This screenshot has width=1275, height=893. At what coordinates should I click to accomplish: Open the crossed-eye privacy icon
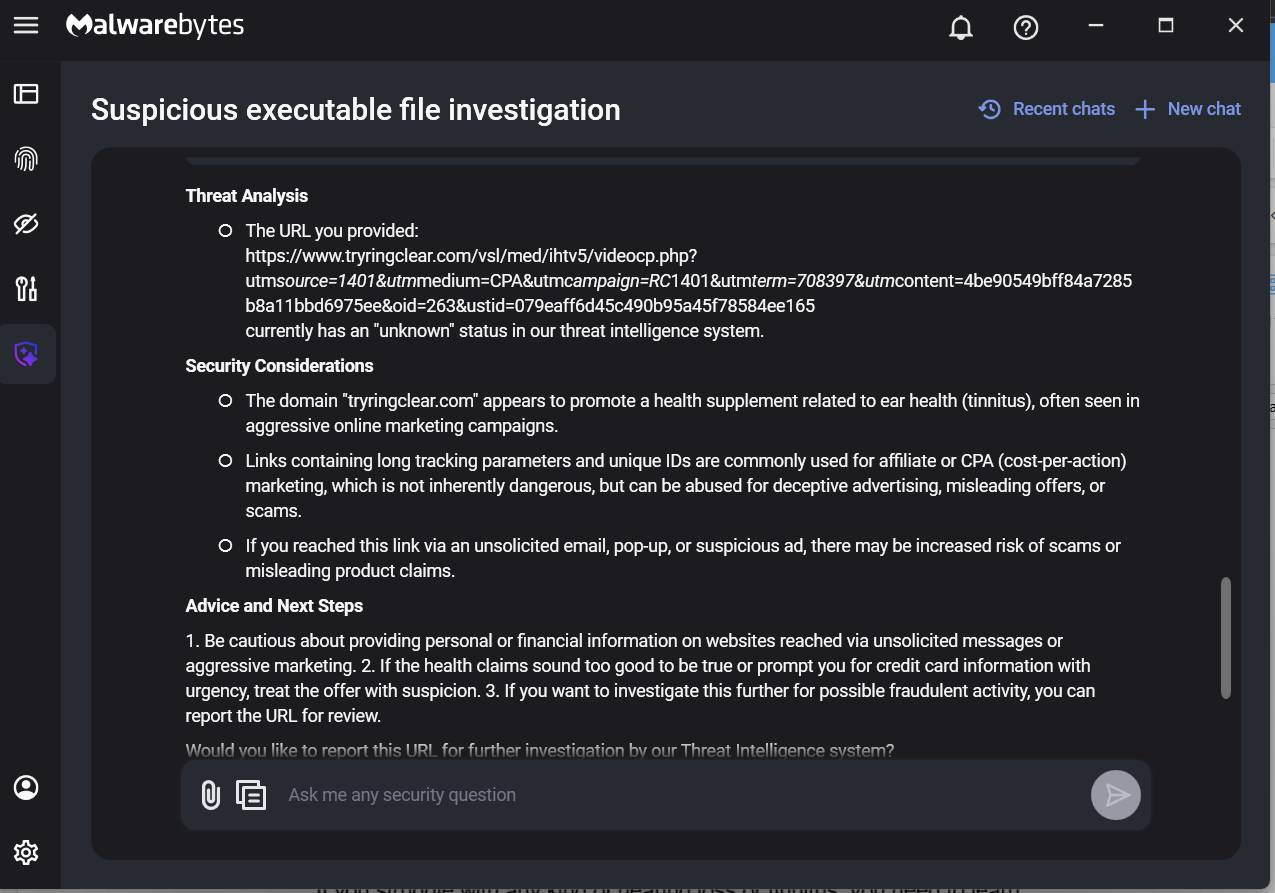pyautogui.click(x=26, y=224)
